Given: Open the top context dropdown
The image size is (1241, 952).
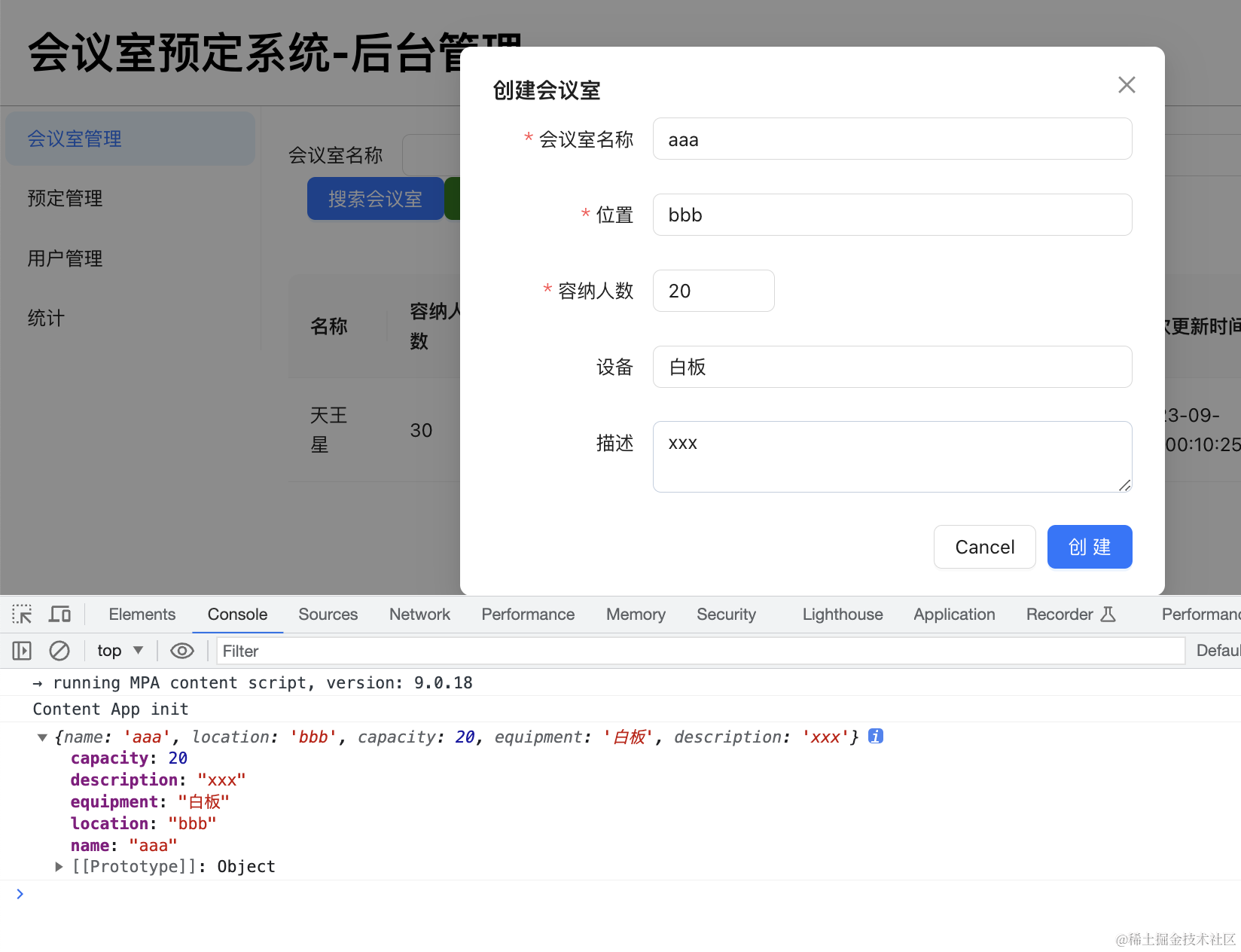Looking at the screenshot, I should (x=120, y=651).
